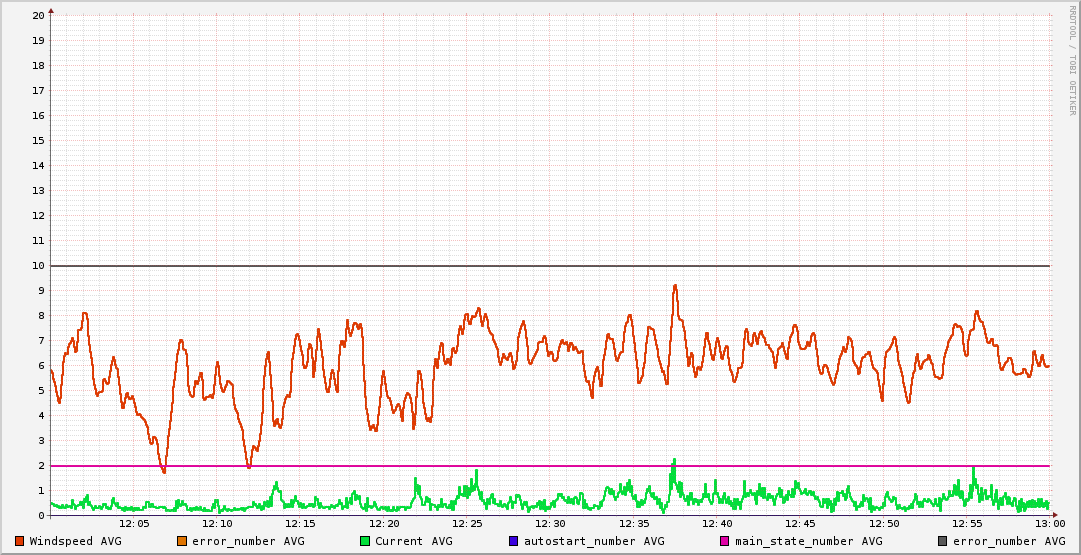Click the y-axis value 20 label
The height and width of the screenshot is (555, 1081).
click(38, 16)
